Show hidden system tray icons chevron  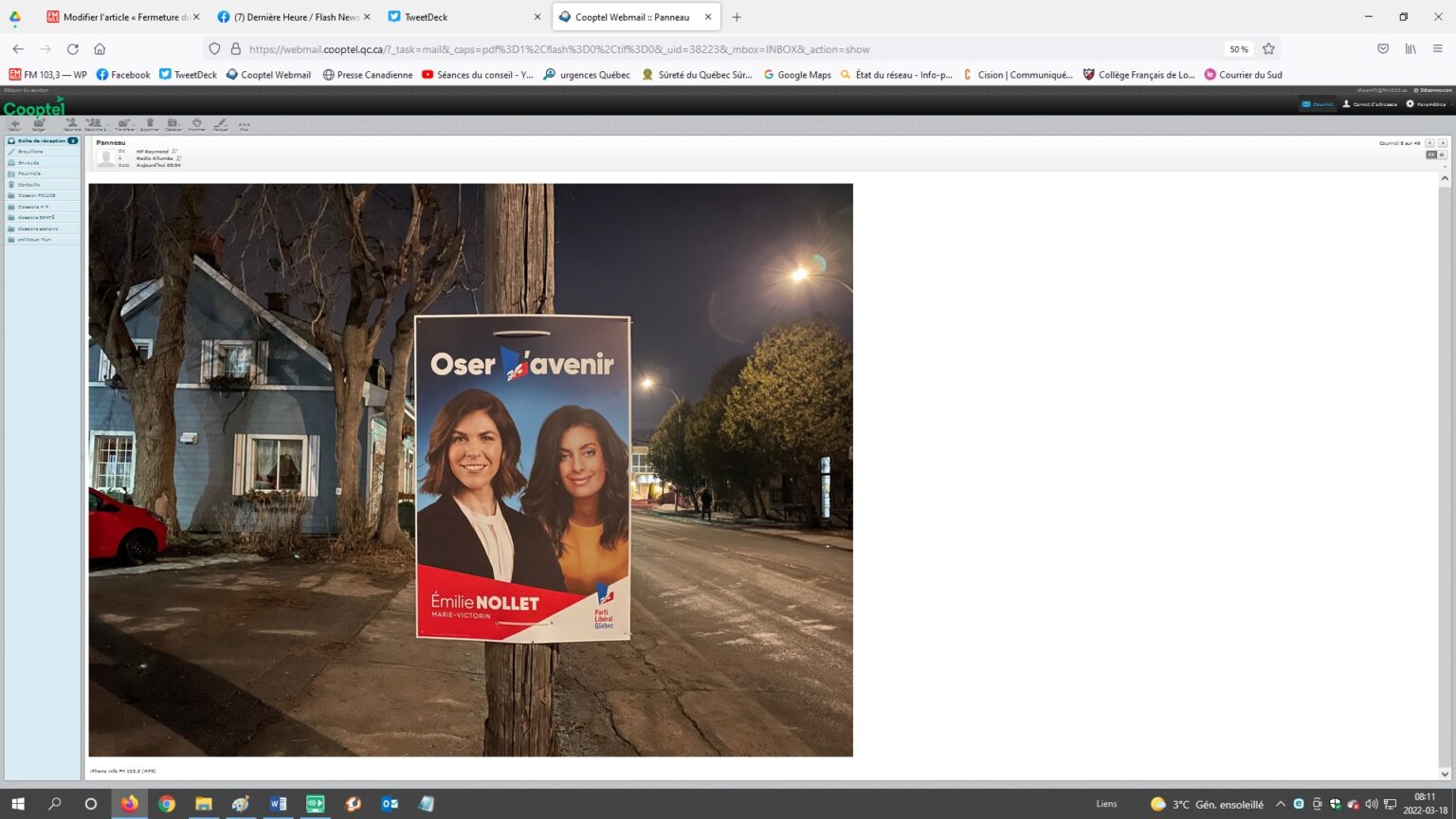point(1280,804)
